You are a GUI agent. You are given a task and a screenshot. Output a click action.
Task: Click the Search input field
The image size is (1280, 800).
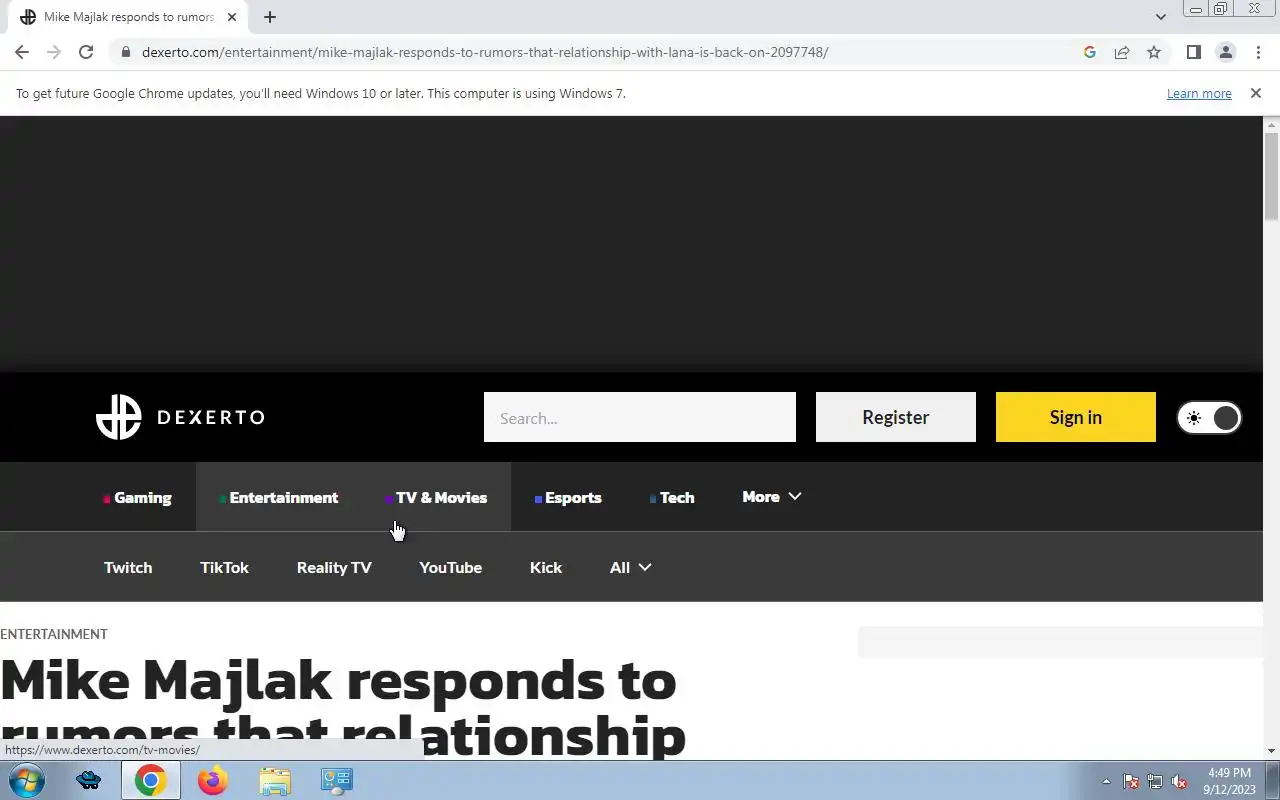click(x=640, y=417)
